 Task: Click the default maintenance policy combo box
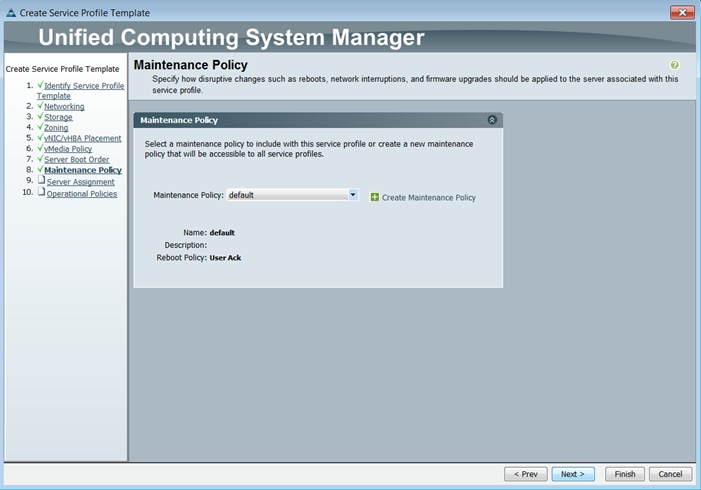point(292,194)
